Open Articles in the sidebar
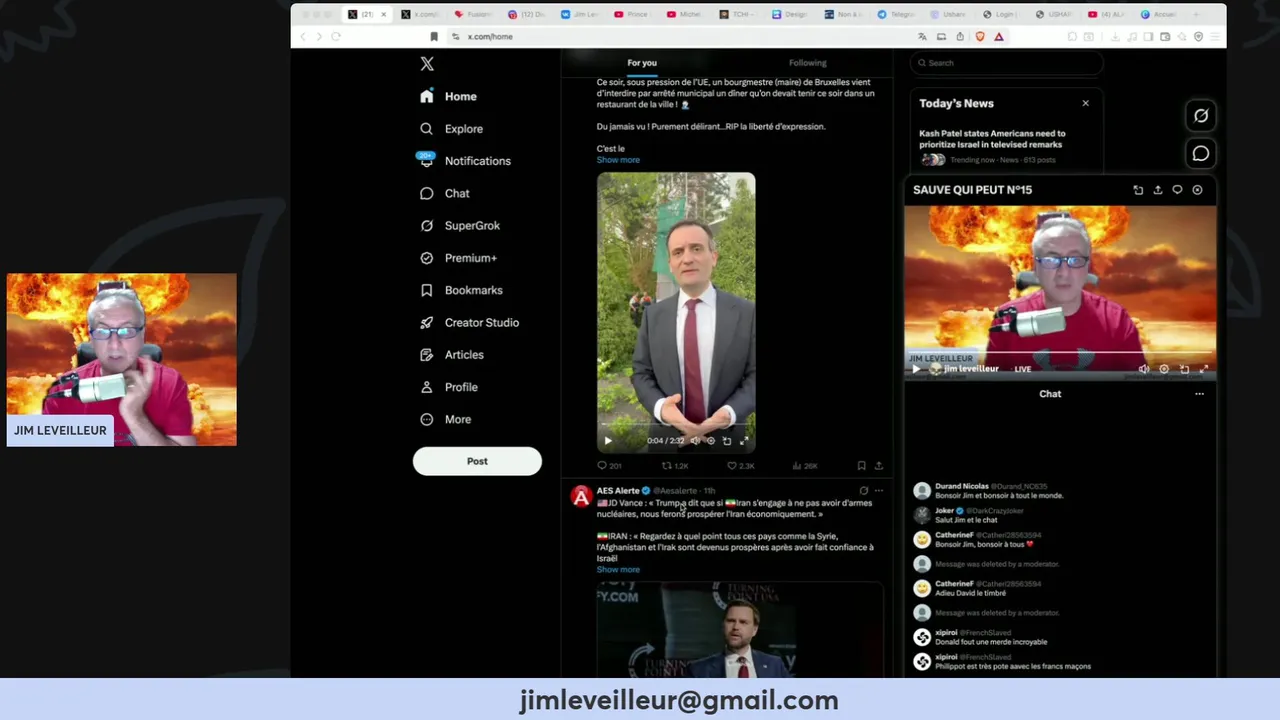Viewport: 1280px width, 720px height. [451, 355]
